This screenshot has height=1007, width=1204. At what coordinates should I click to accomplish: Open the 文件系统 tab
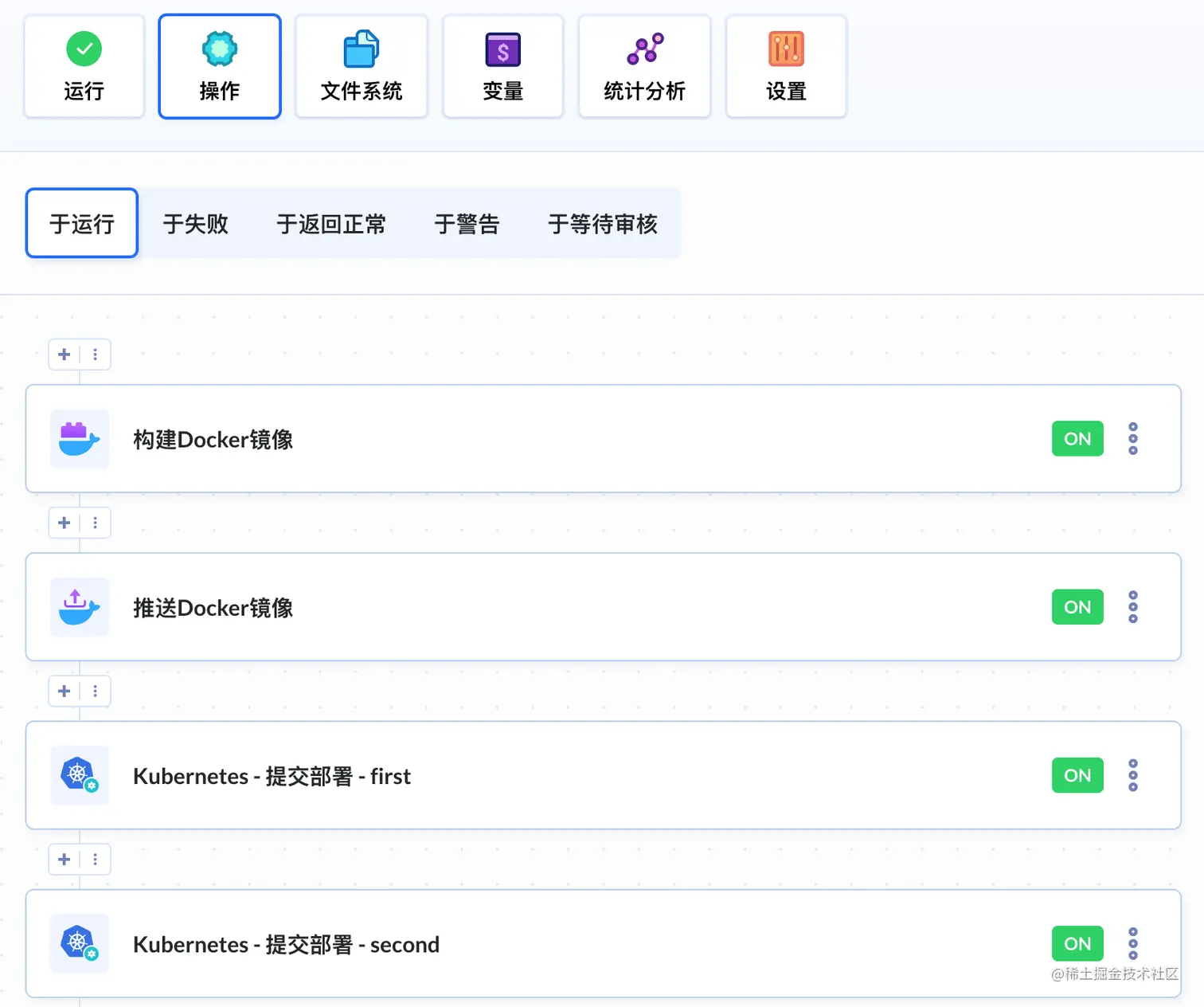tap(362, 66)
